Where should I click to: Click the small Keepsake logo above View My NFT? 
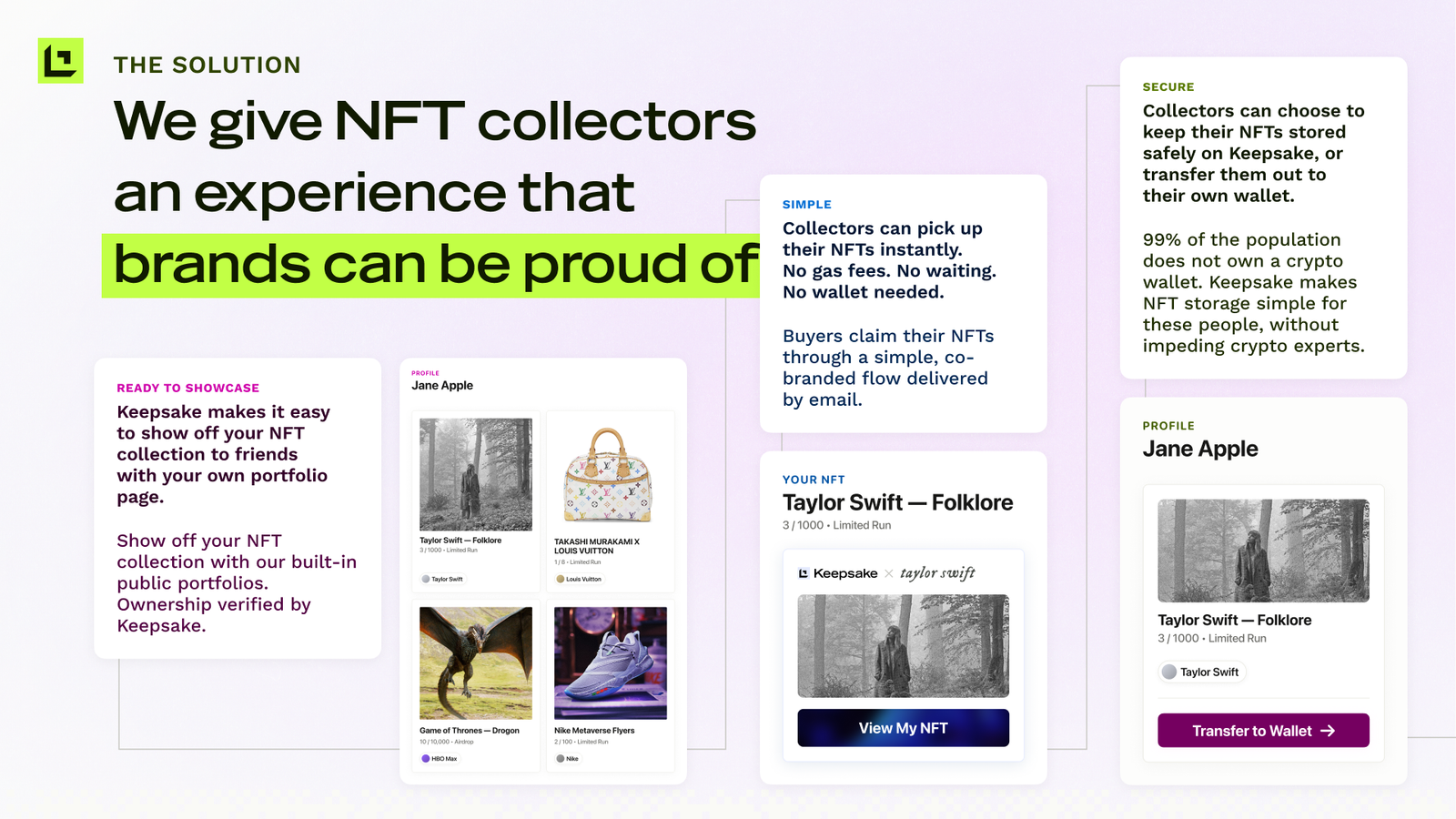point(804,573)
